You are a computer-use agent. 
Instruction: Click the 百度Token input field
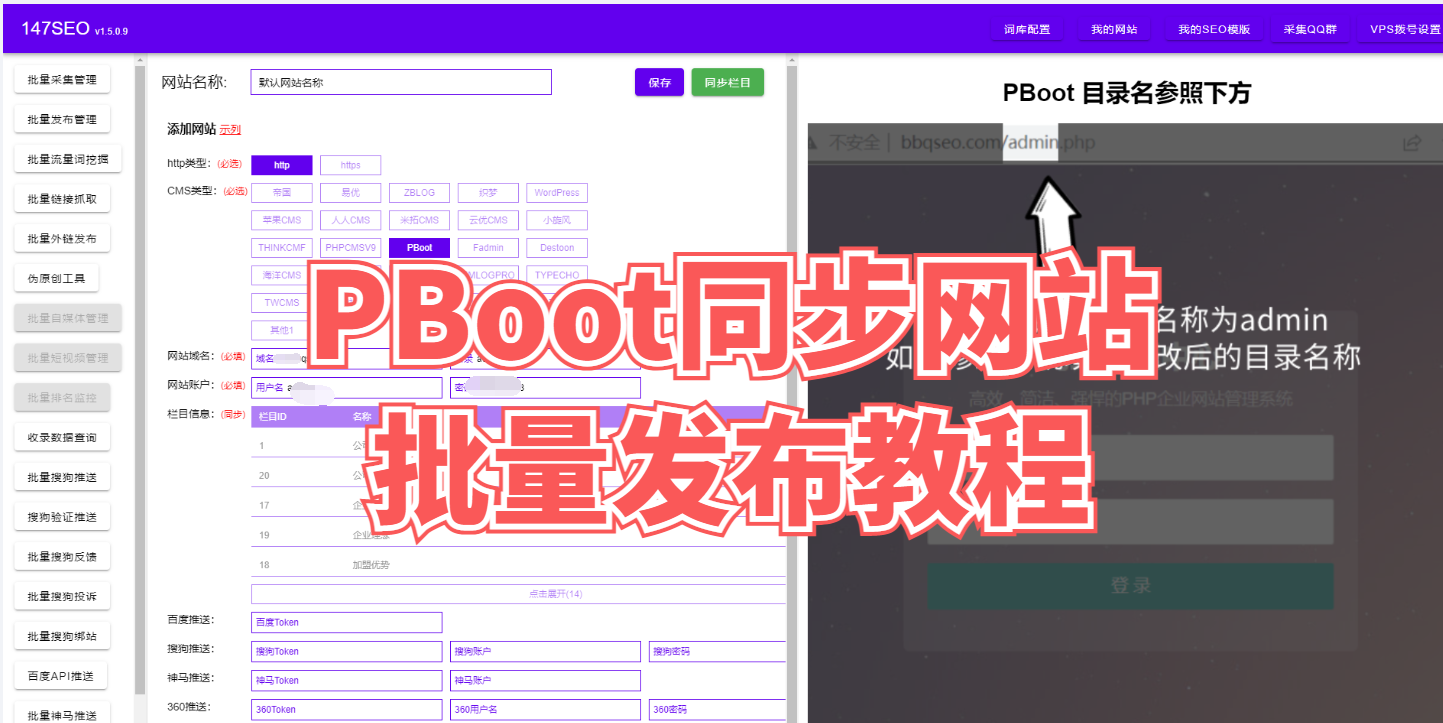pos(346,622)
